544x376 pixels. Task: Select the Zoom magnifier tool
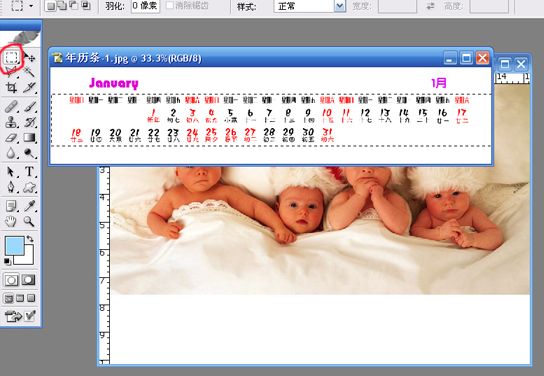(29, 221)
